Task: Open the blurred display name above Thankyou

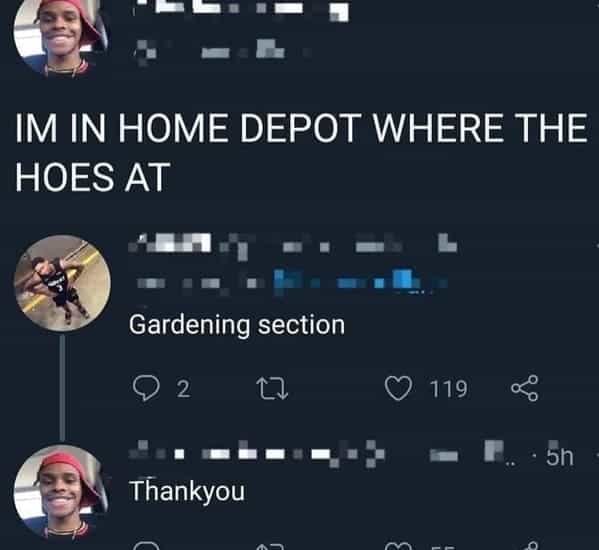Action: coord(257,453)
